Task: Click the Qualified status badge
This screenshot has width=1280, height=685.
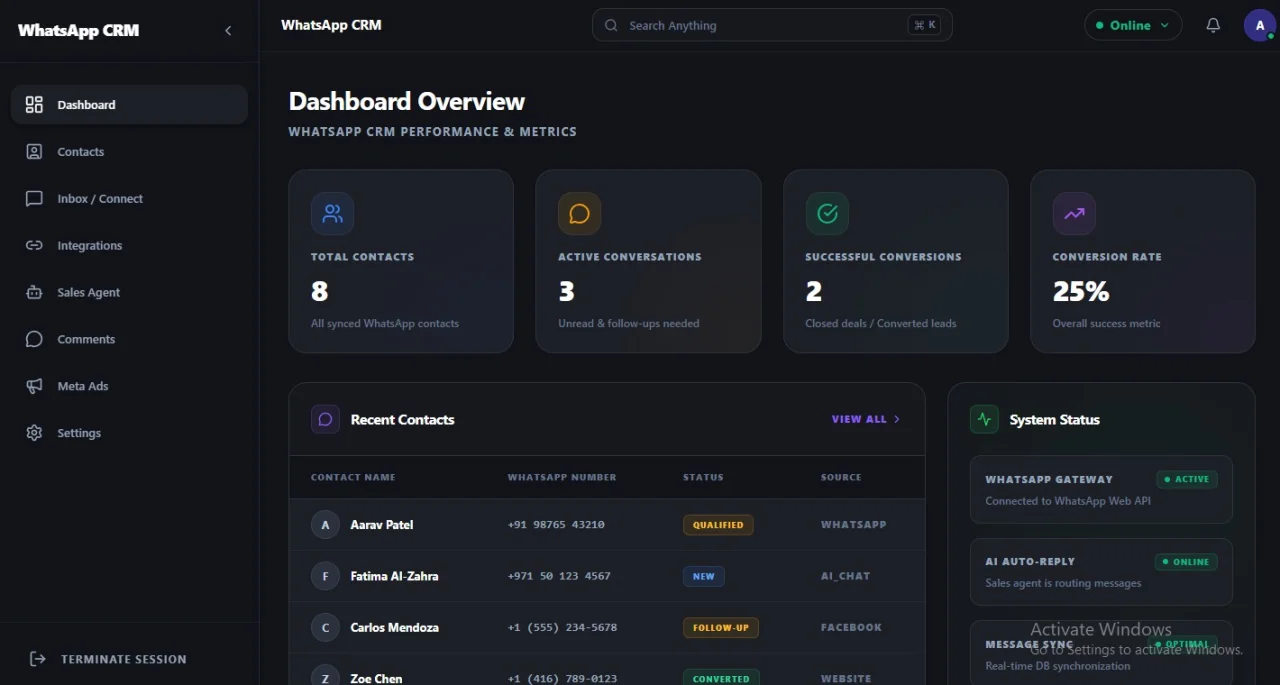Action: pos(718,524)
